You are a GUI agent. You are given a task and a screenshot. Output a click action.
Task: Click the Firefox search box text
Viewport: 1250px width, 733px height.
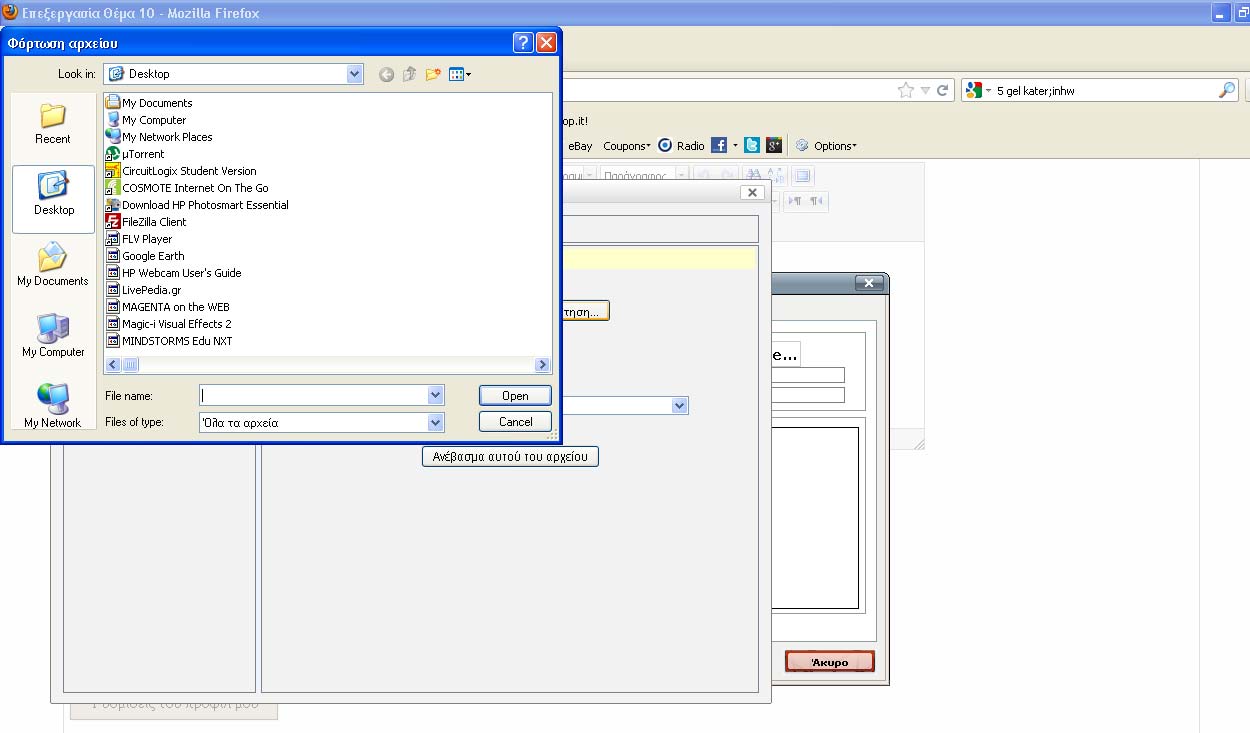click(1036, 91)
